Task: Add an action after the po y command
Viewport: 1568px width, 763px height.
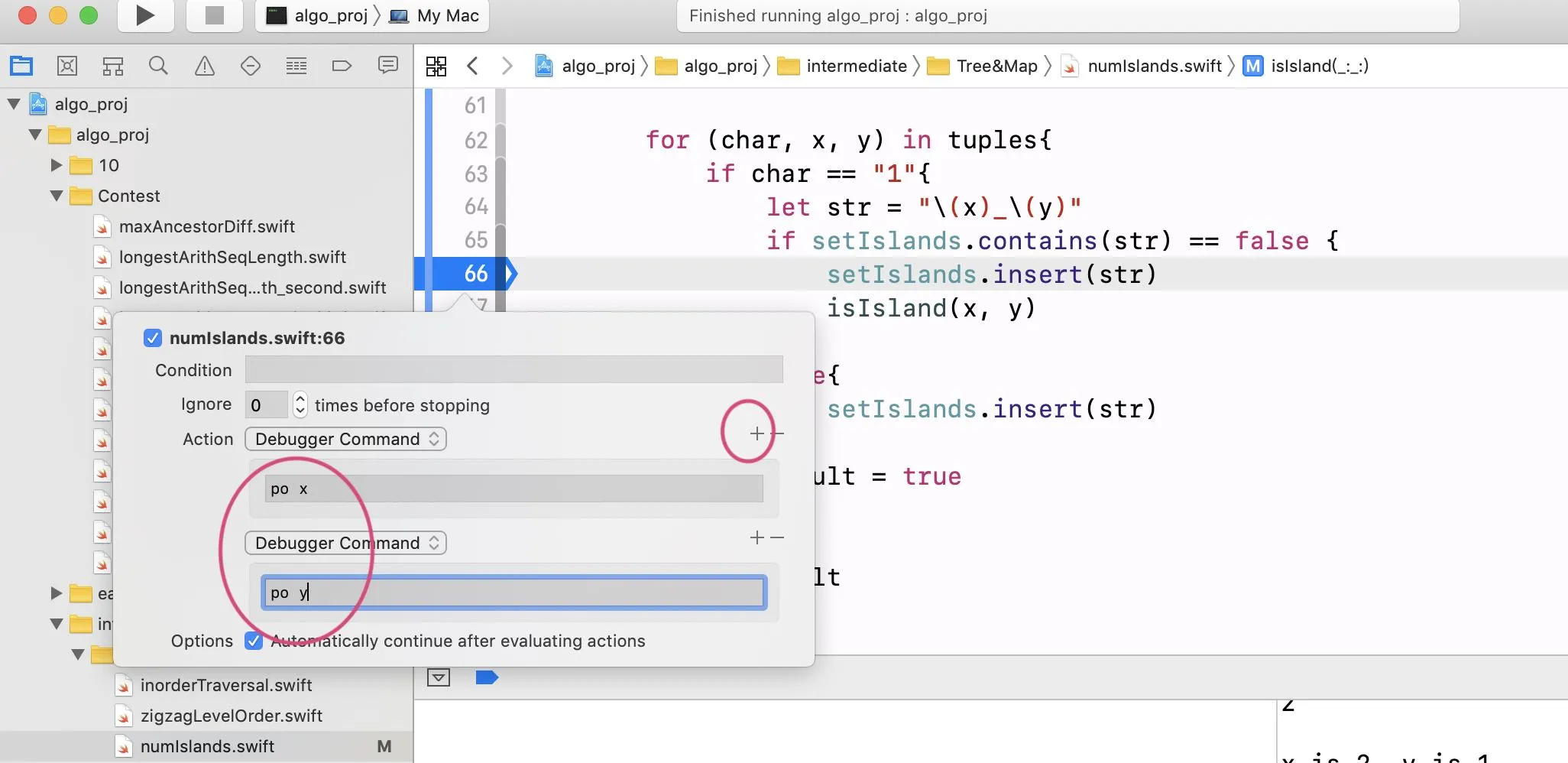Action: pos(756,537)
